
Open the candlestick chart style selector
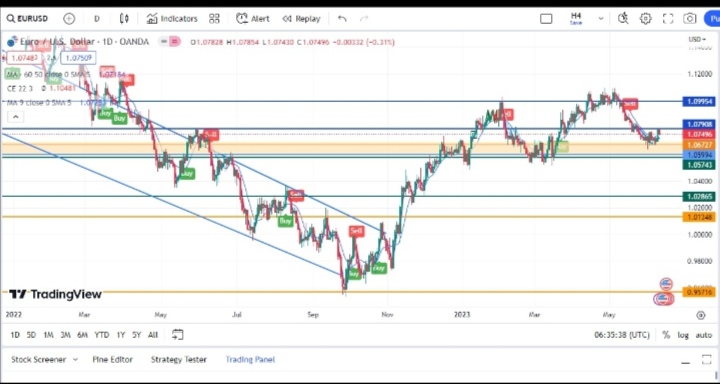[124, 19]
